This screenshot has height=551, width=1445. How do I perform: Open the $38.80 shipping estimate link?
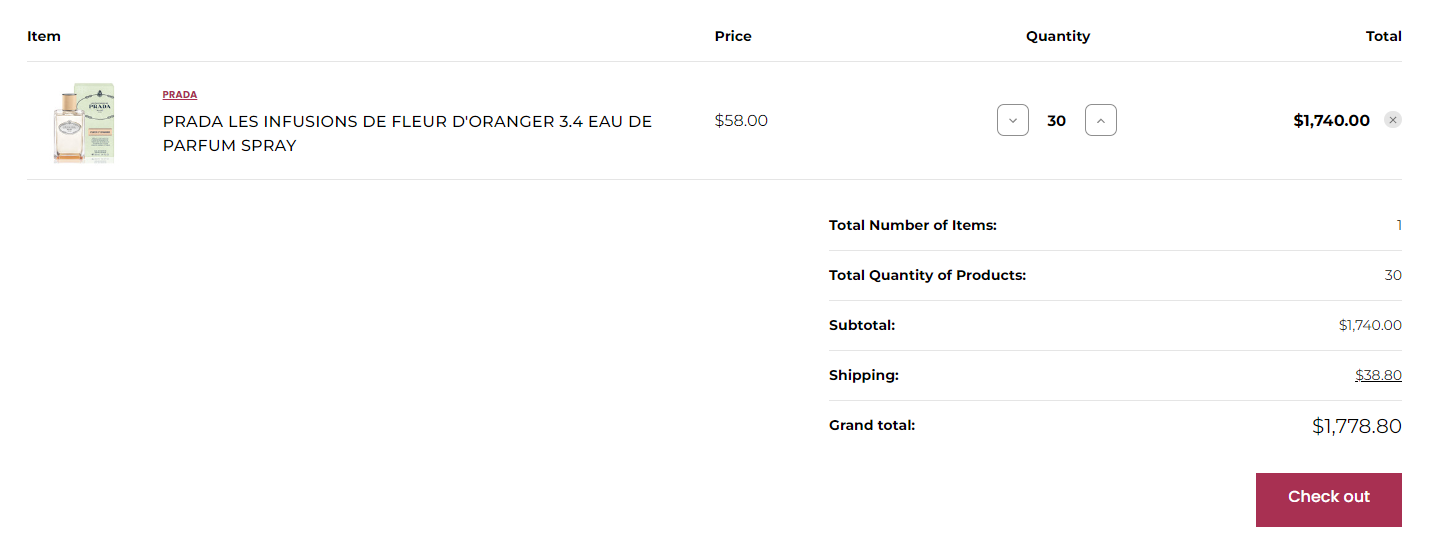tap(1378, 375)
